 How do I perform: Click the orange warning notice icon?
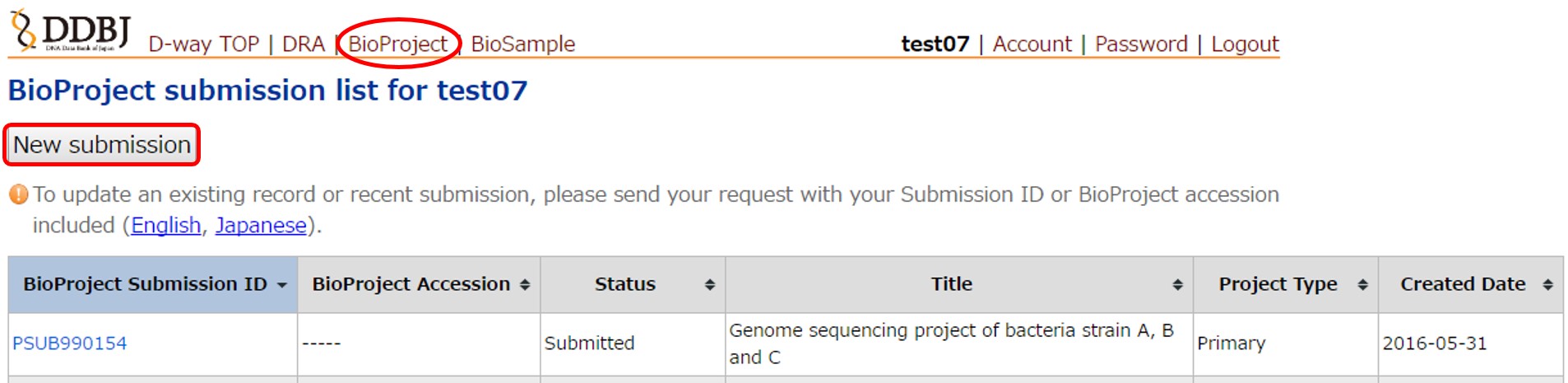tap(18, 195)
